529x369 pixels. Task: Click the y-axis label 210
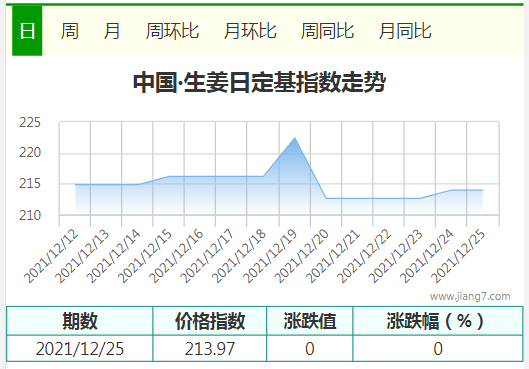pos(30,215)
